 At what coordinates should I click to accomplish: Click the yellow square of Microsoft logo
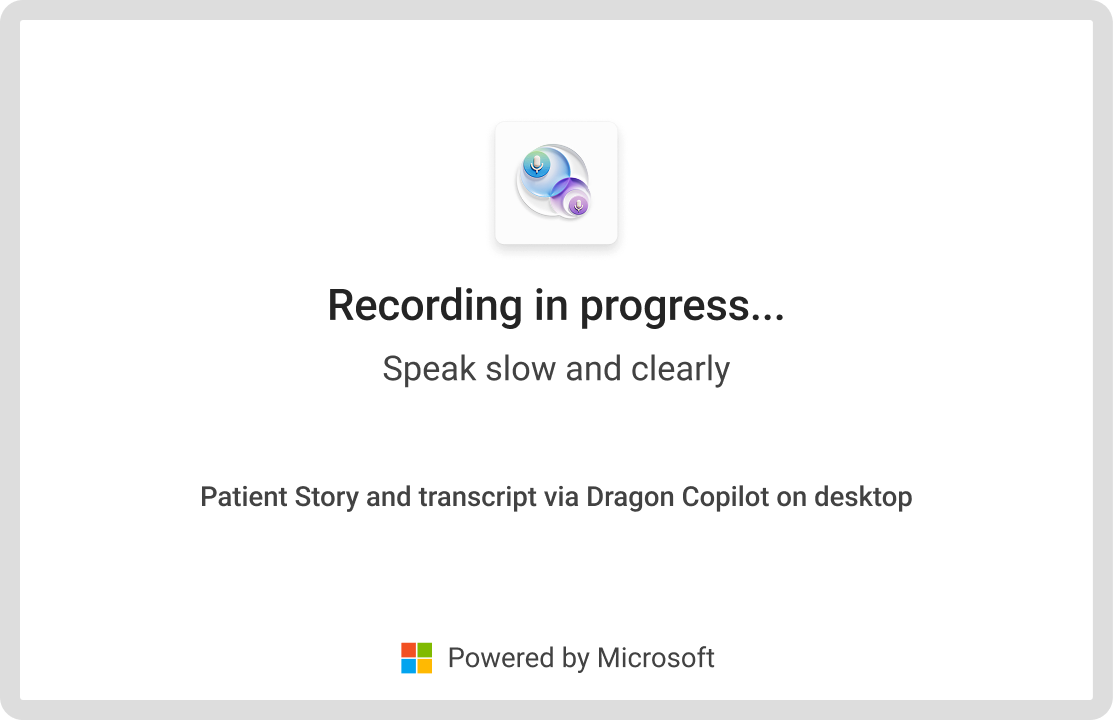[x=424, y=666]
